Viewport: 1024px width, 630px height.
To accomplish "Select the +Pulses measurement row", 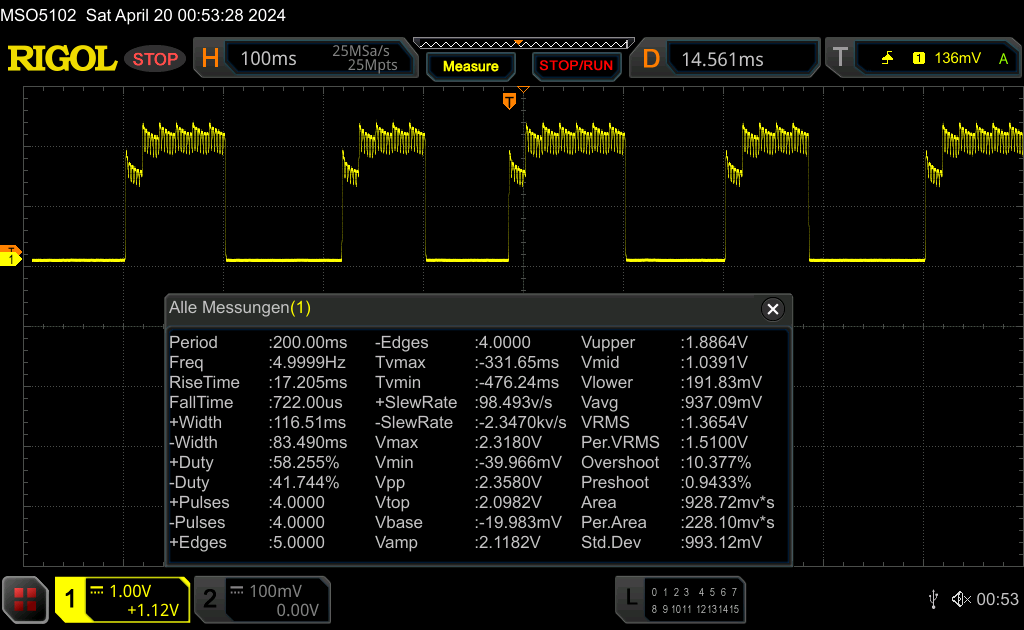I will [x=247, y=503].
